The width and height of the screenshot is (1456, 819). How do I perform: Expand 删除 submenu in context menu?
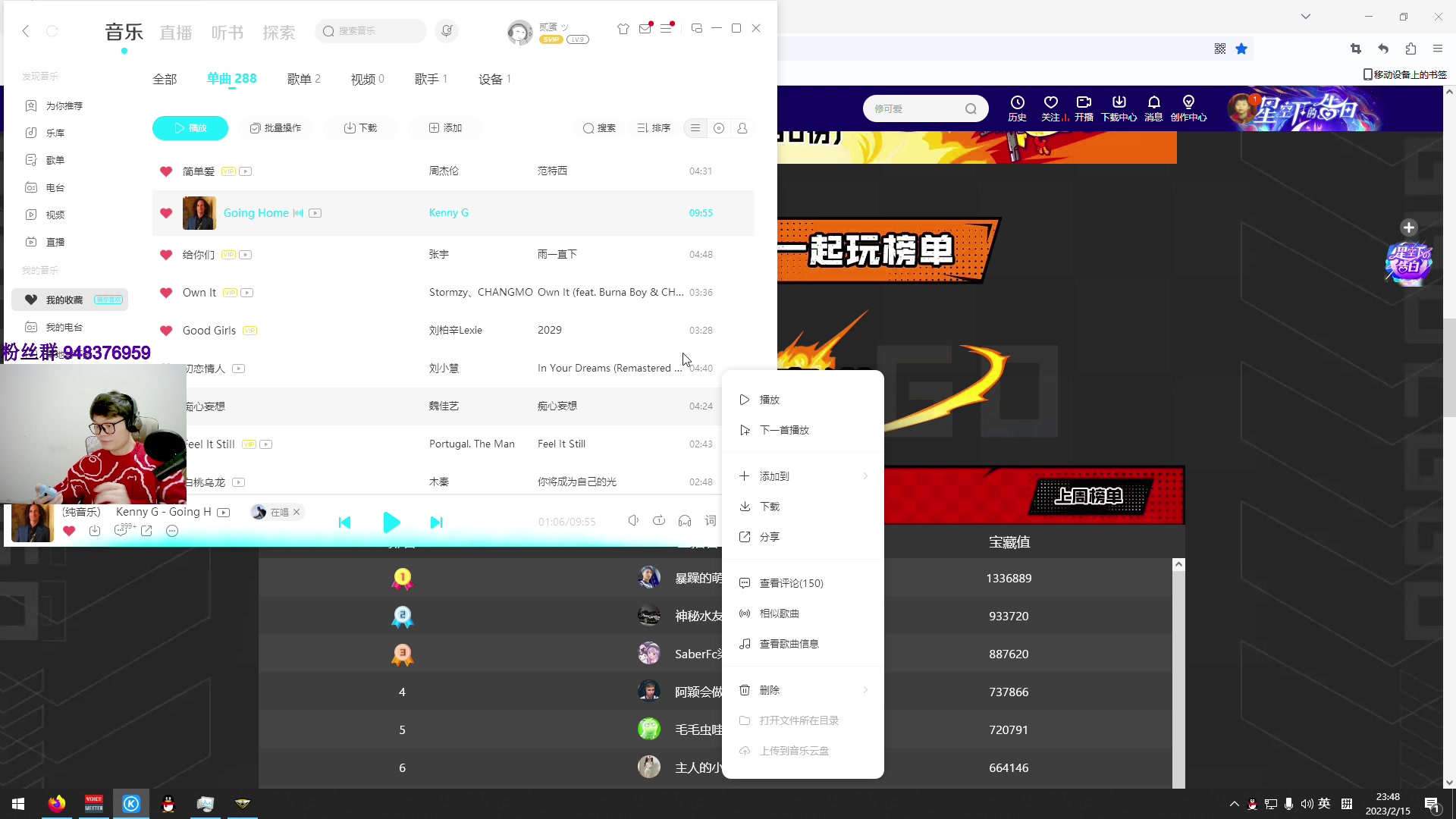coord(803,690)
